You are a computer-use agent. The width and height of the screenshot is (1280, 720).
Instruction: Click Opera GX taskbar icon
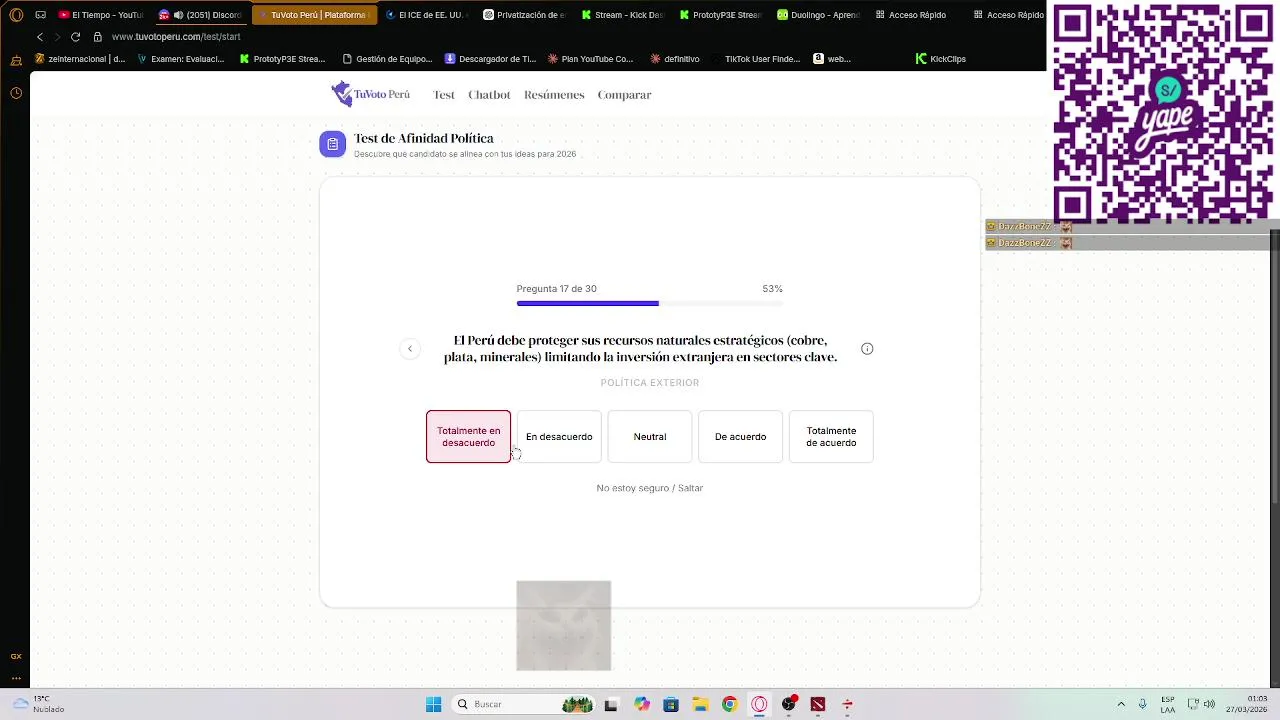click(x=759, y=704)
